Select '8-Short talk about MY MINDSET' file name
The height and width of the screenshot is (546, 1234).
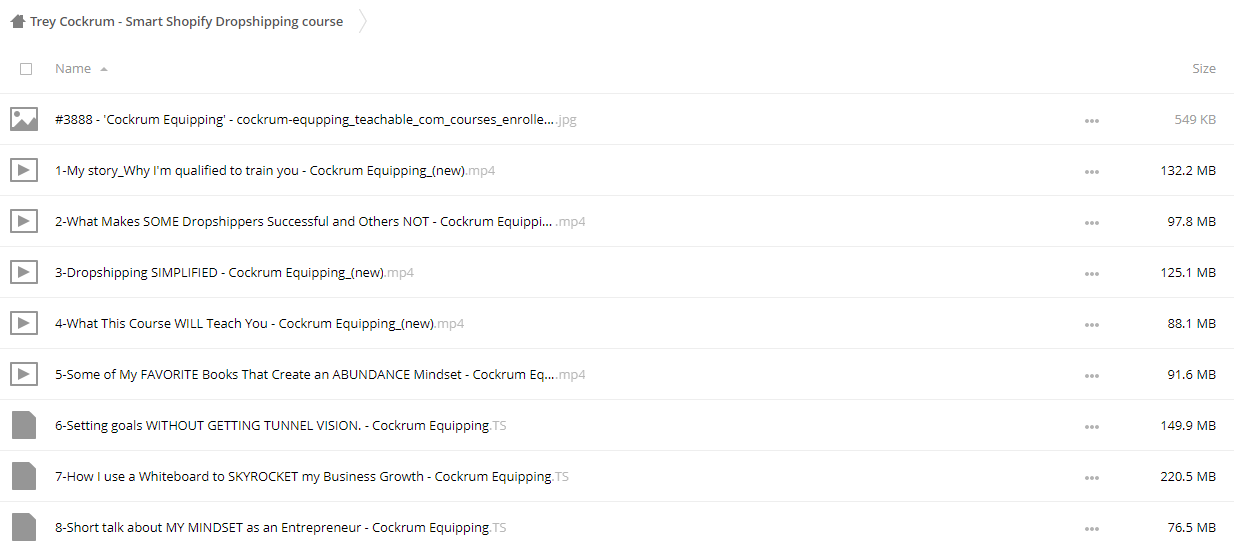pos(280,527)
